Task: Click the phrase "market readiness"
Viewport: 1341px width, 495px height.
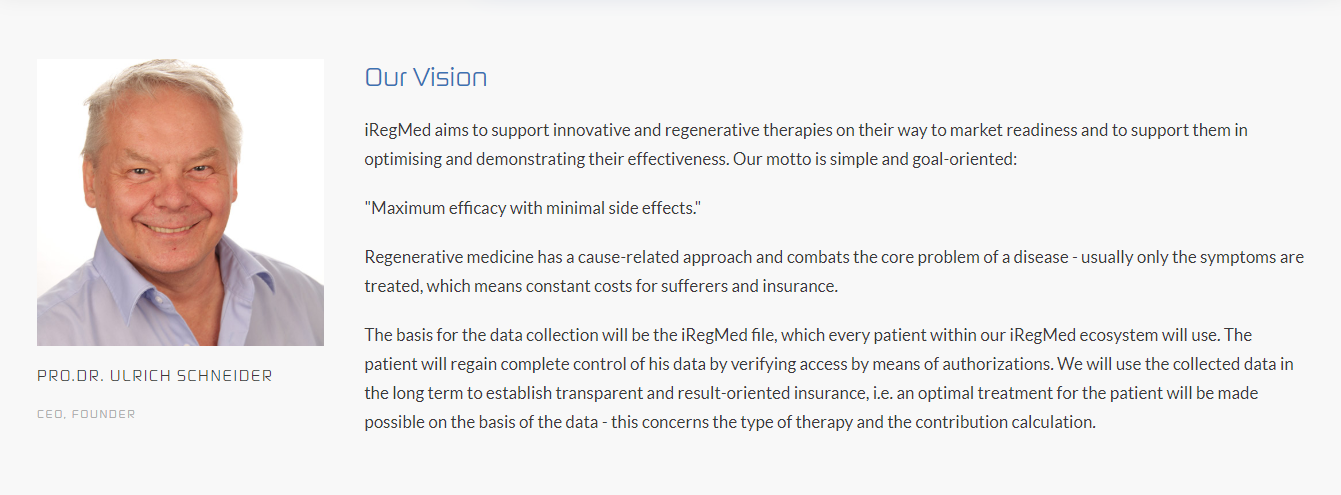Action: 1014,130
